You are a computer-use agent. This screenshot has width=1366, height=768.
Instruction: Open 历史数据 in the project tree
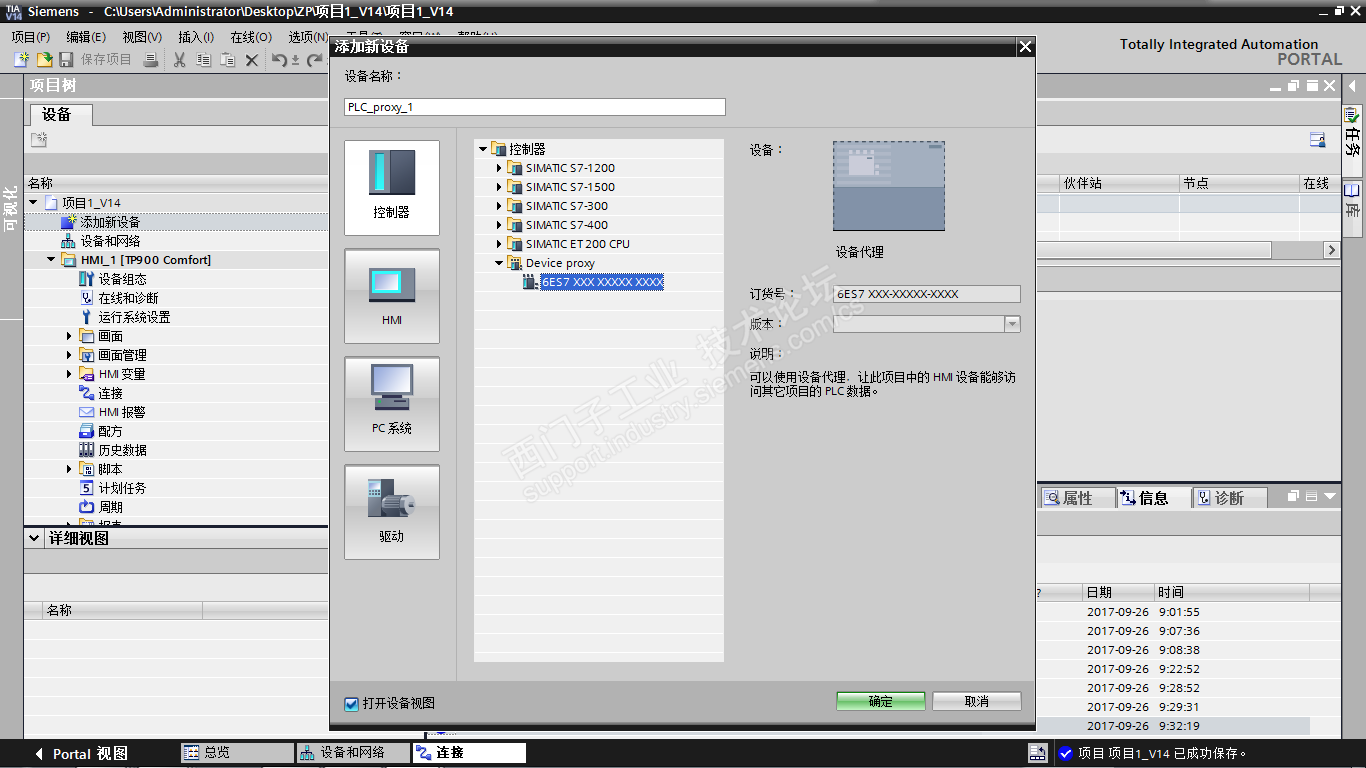pos(122,450)
